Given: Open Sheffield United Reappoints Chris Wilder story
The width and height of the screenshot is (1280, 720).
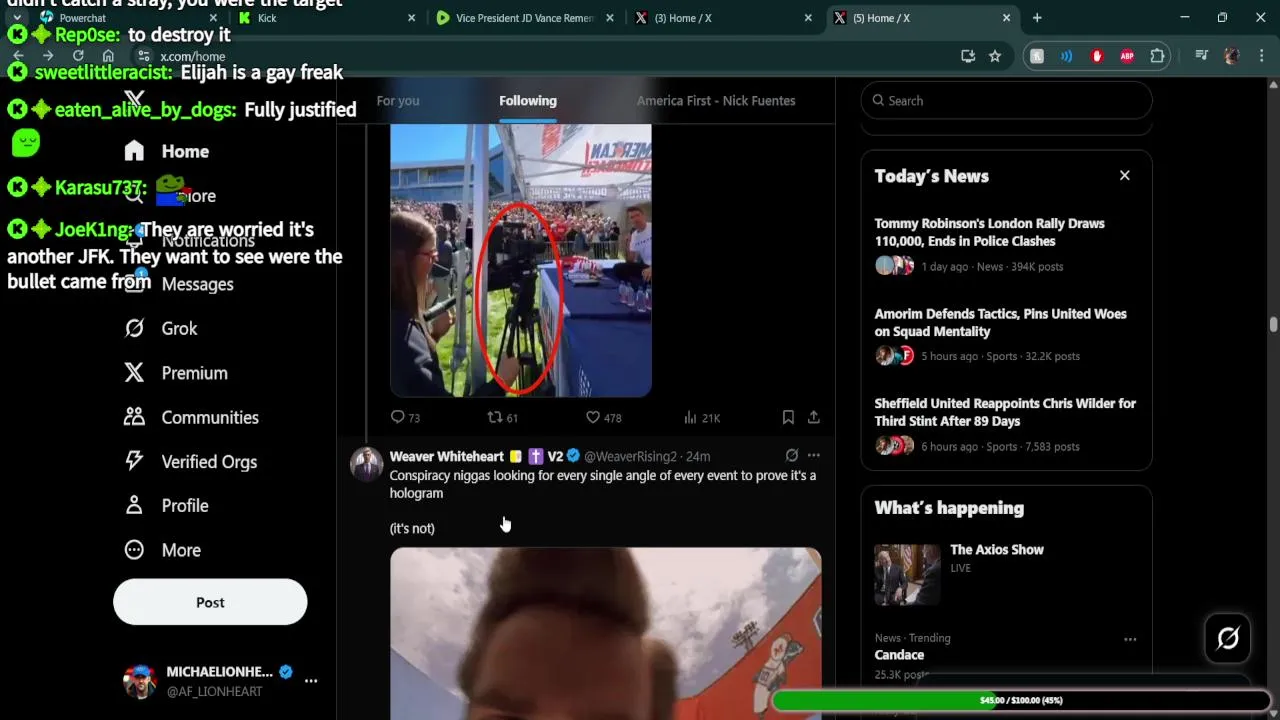Looking at the screenshot, I should (x=1006, y=424).
